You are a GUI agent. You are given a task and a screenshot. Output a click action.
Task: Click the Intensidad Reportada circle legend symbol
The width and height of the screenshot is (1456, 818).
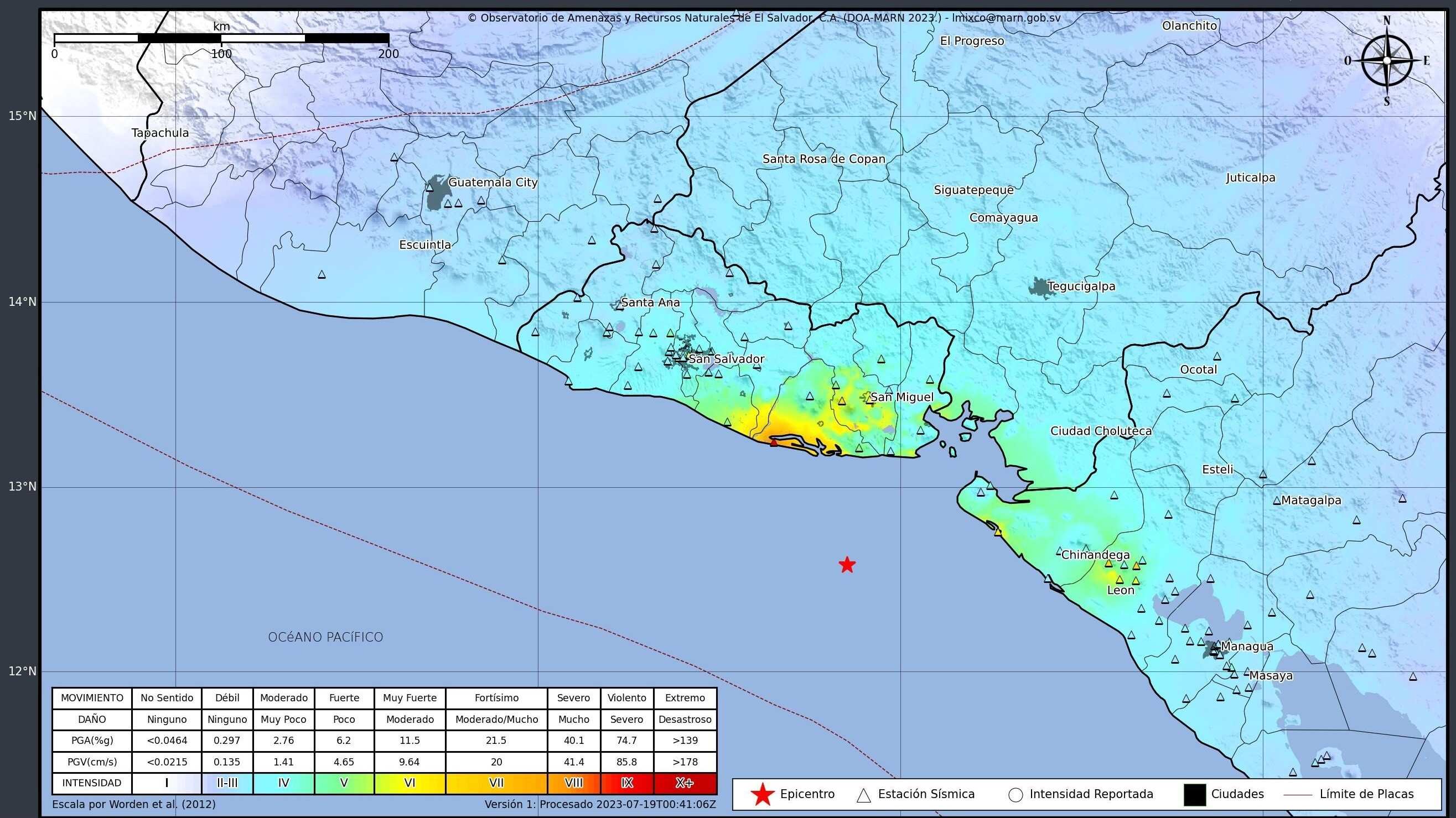click(1015, 795)
